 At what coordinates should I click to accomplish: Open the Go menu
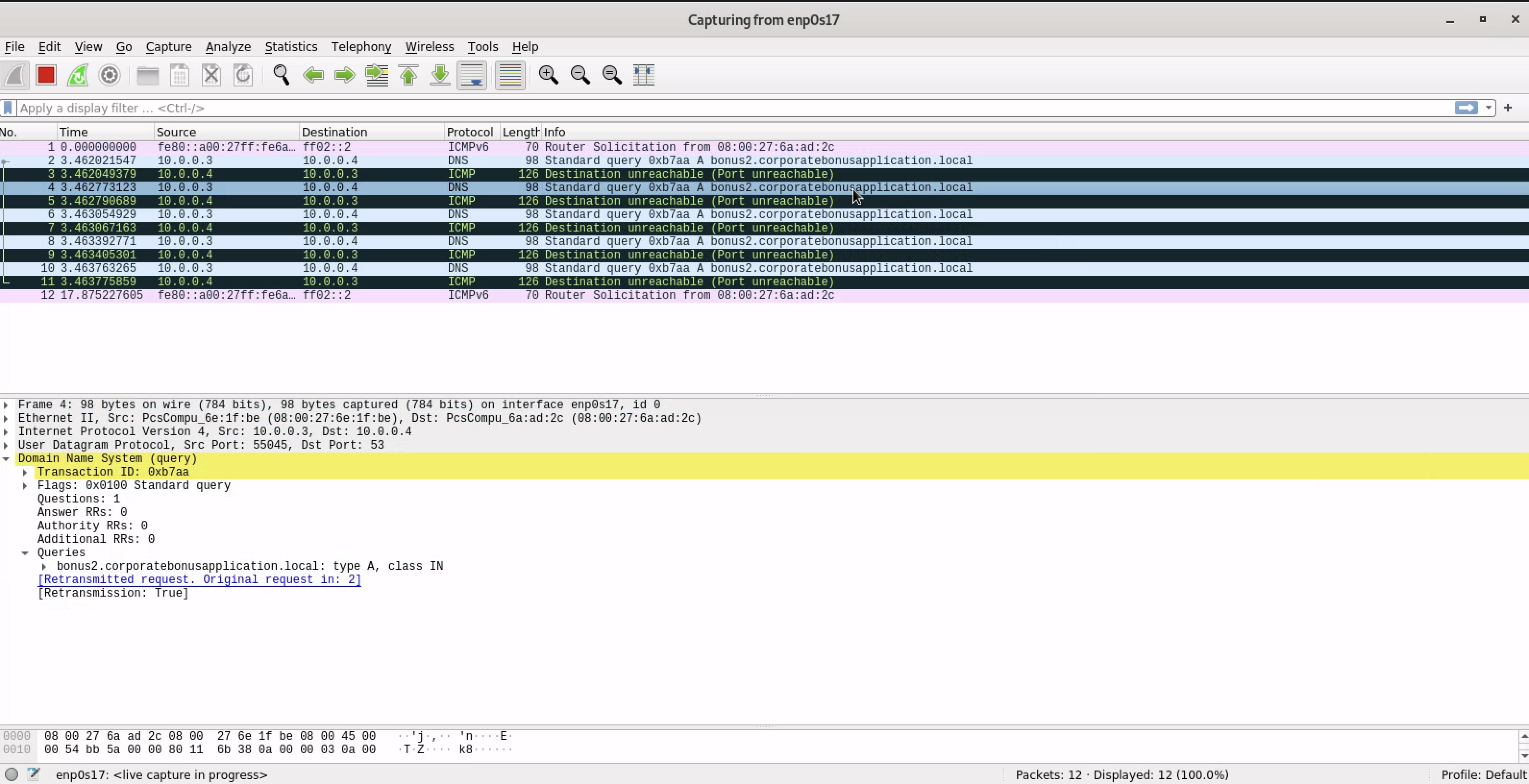point(123,46)
